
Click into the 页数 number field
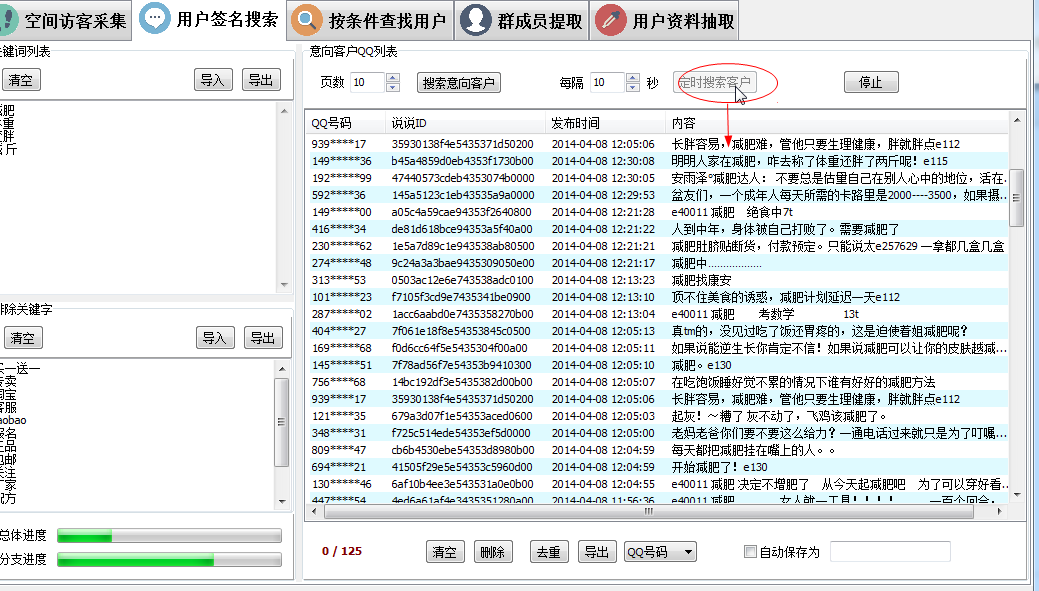tap(367, 82)
